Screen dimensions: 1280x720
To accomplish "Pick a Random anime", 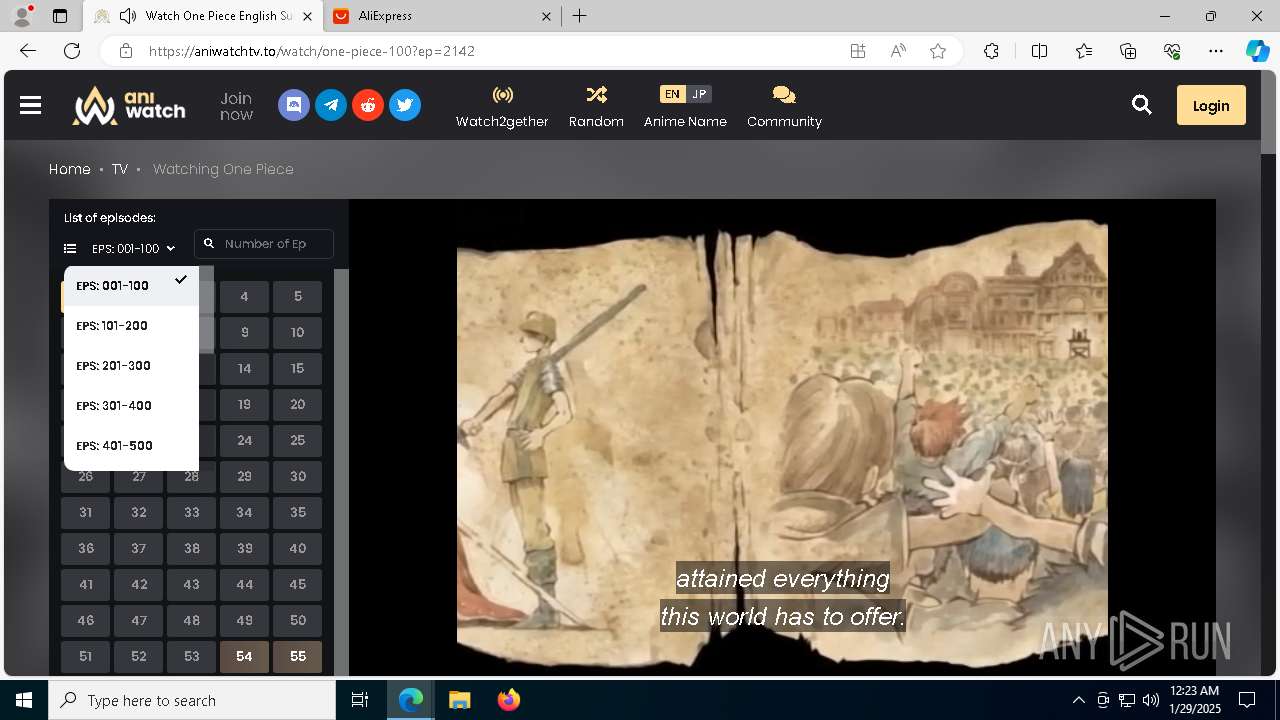I will click(596, 106).
